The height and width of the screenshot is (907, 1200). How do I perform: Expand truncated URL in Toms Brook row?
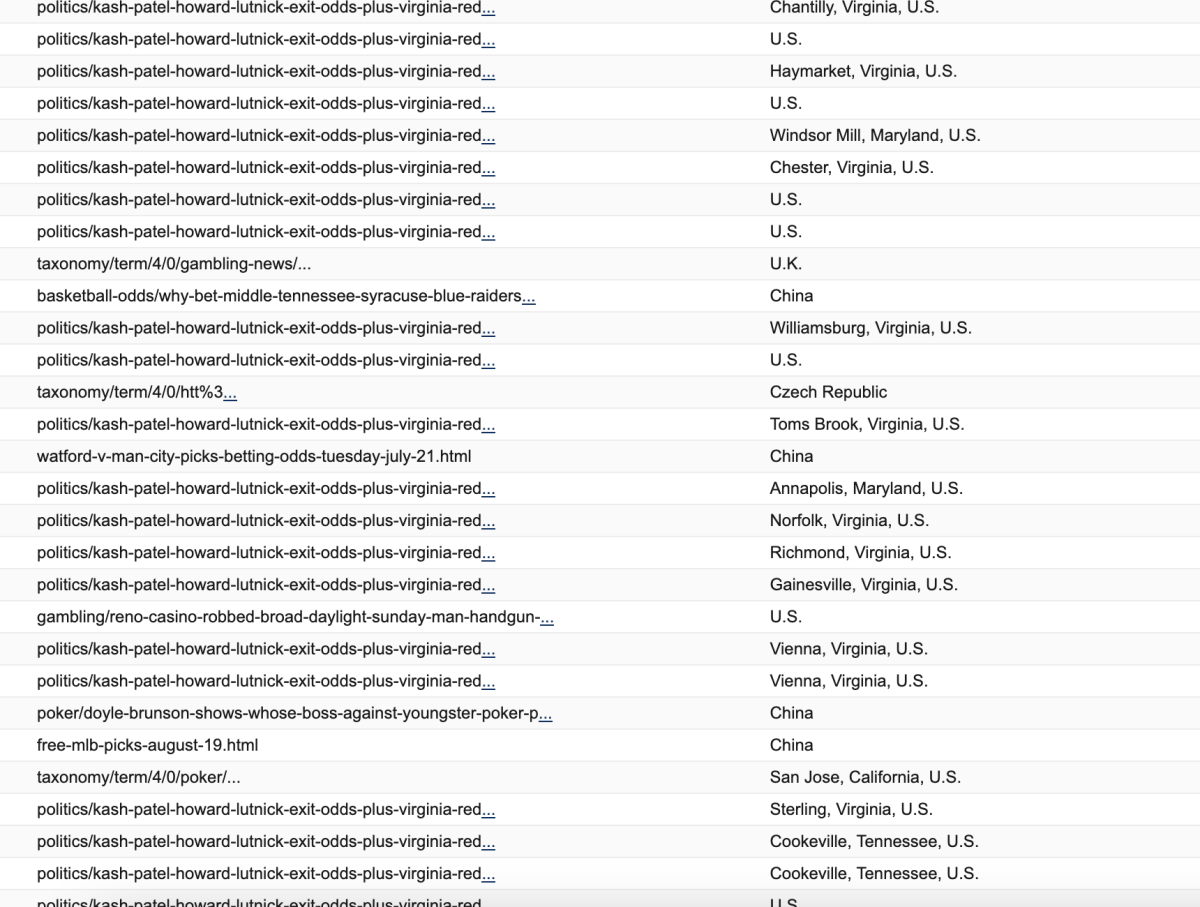(488, 425)
